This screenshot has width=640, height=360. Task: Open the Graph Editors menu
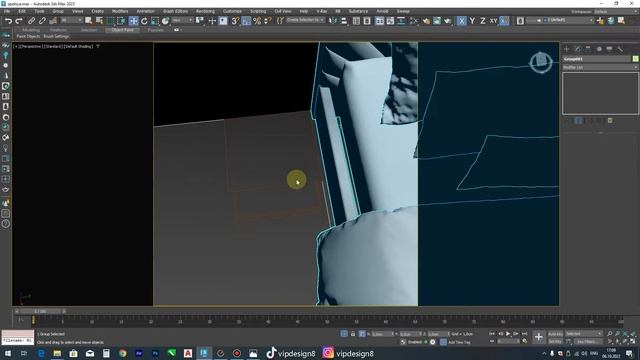[x=176, y=11]
